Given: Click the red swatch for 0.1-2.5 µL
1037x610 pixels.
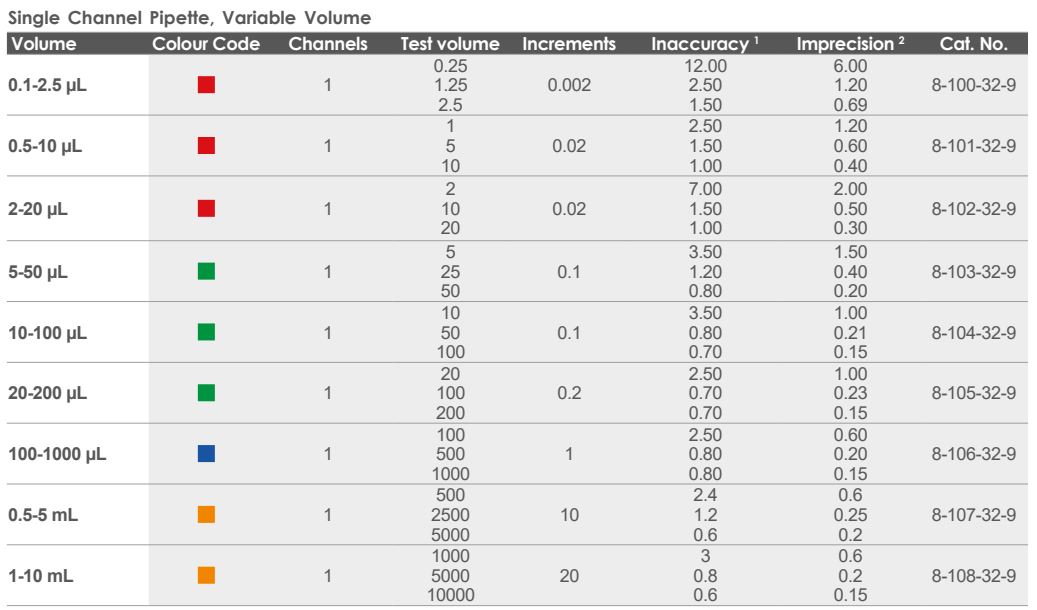Looking at the screenshot, I should pyautogui.click(x=207, y=84).
